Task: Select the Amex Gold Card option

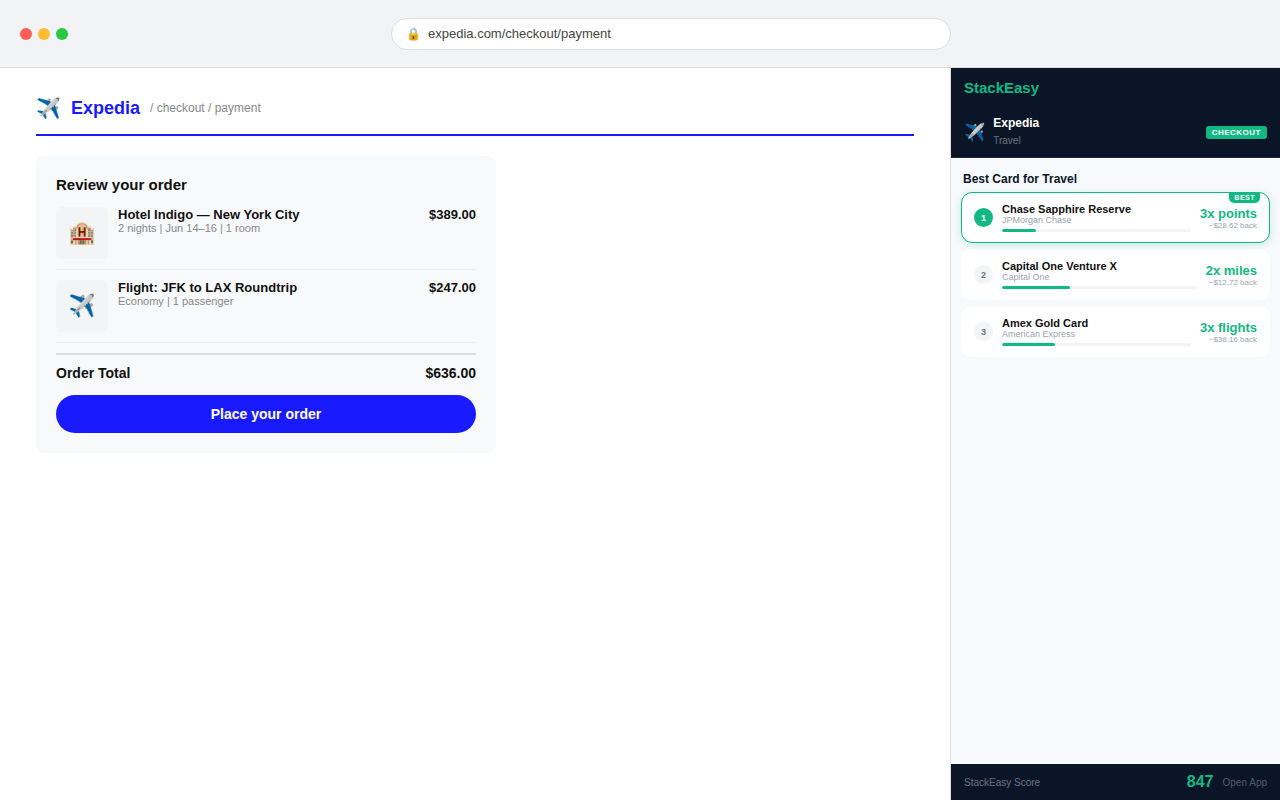Action: pyautogui.click(x=1115, y=332)
